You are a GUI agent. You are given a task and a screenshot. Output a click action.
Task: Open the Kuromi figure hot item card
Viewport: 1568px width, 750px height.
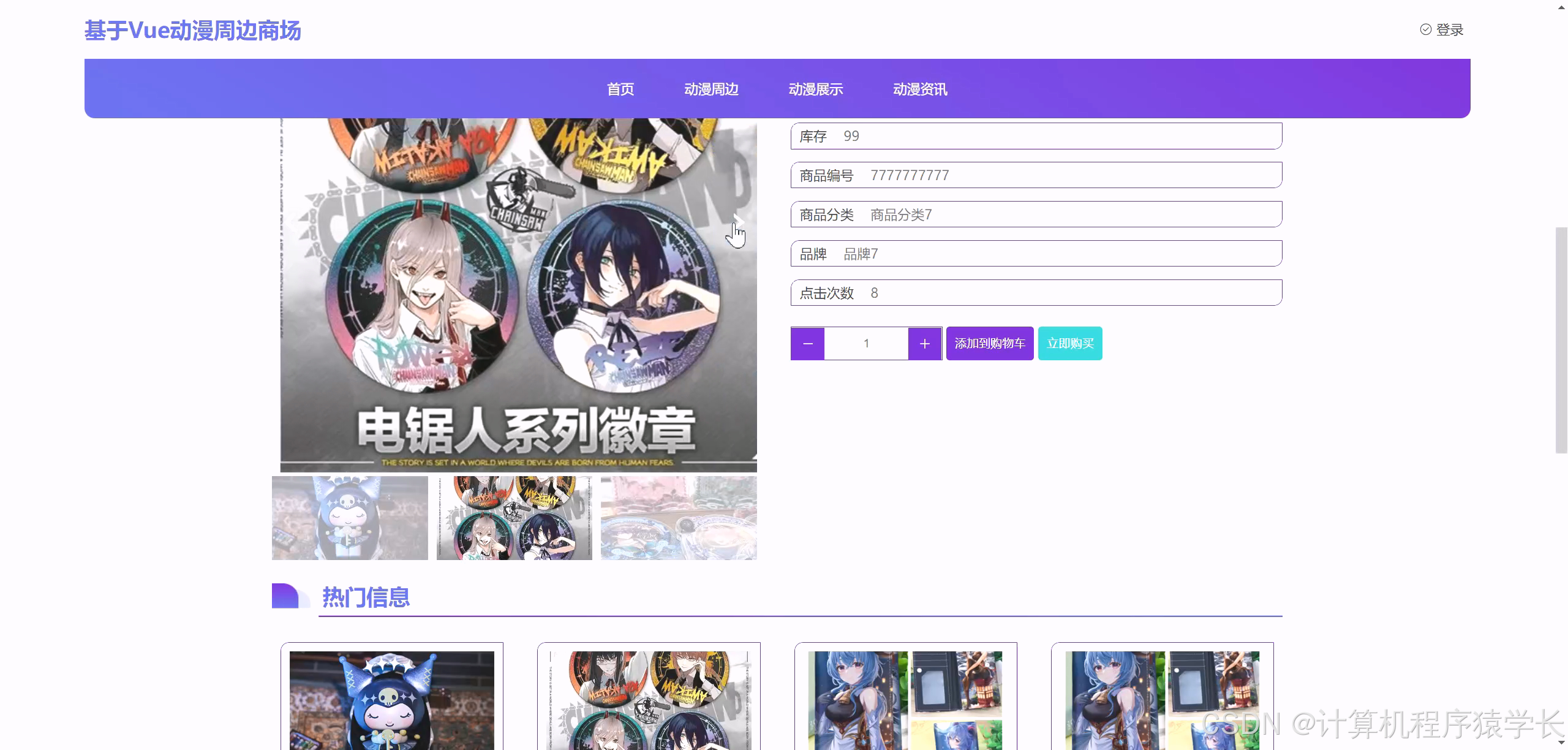pyautogui.click(x=392, y=697)
